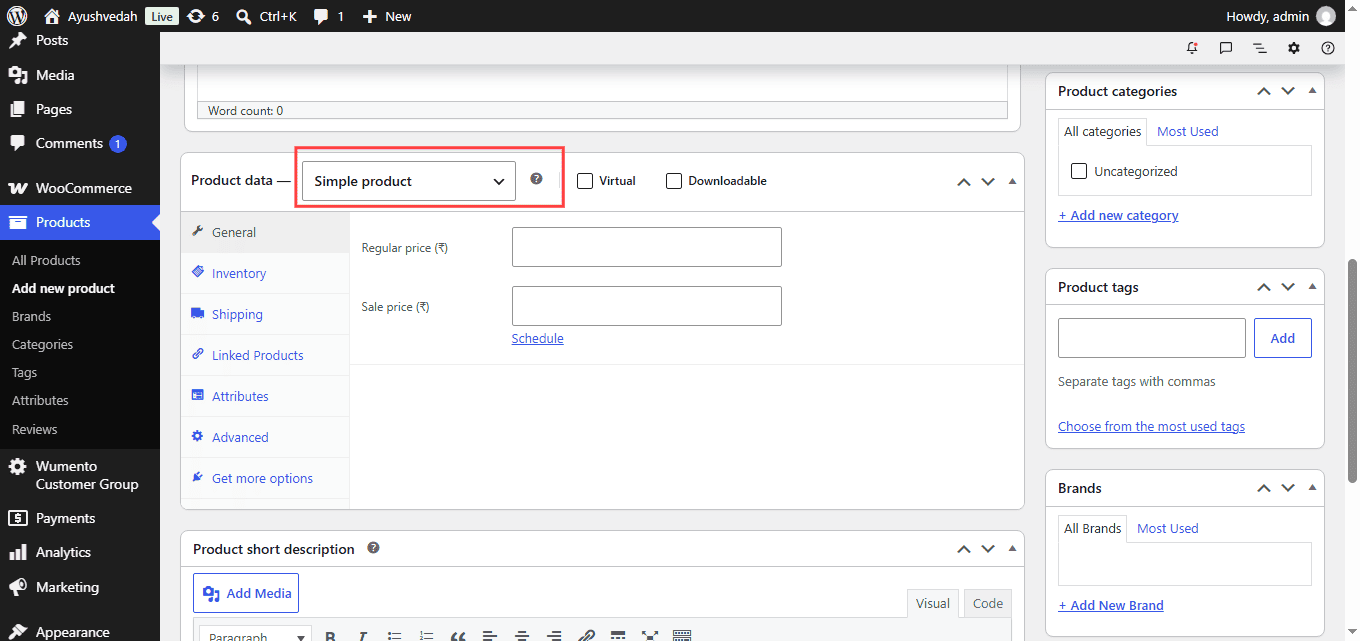Viewport: 1360px width, 641px height.
Task: Click the product type help tooltip icon
Action: tap(536, 179)
